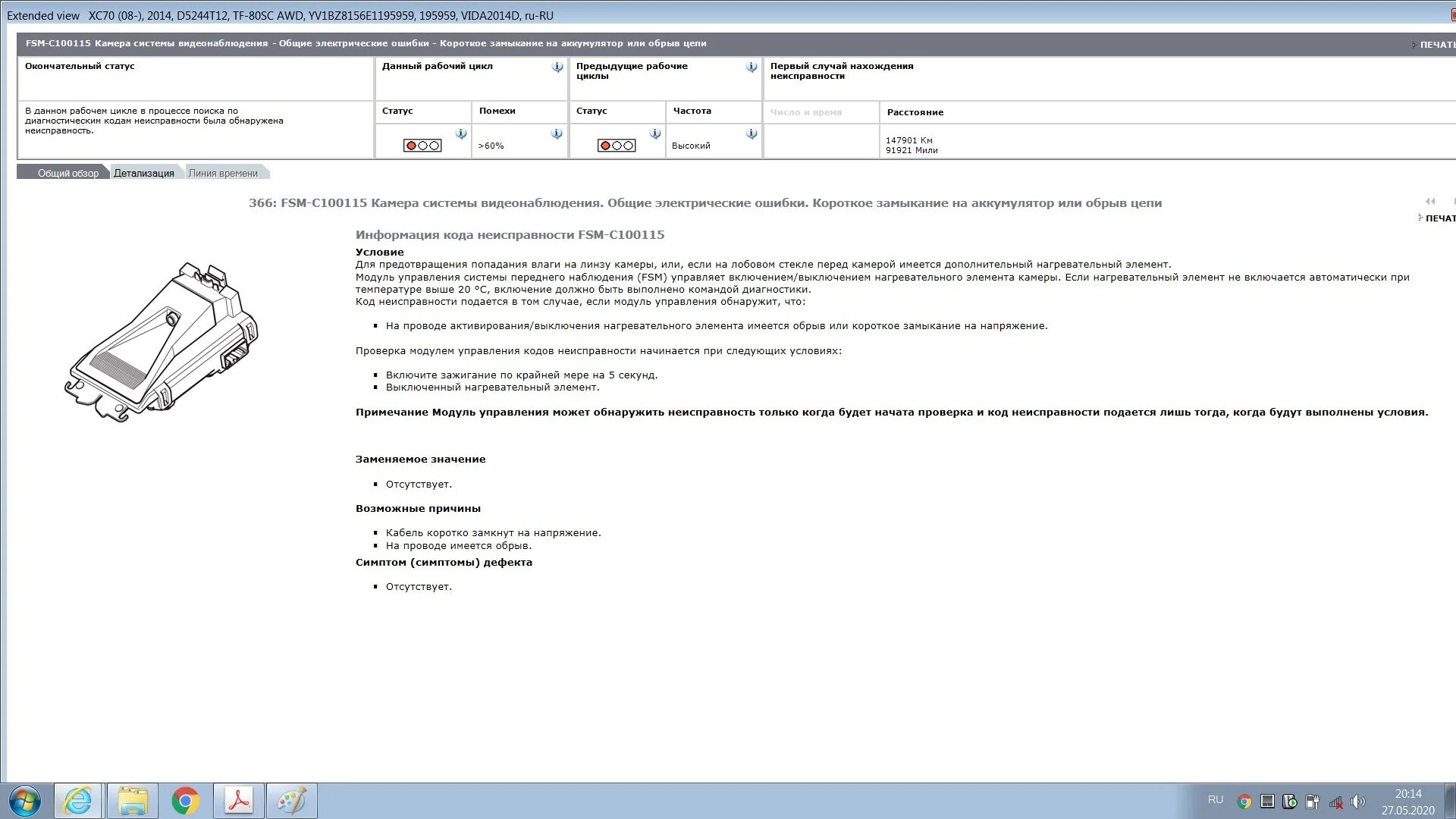The height and width of the screenshot is (819, 1456).
Task: Go to previous fault code with double-left arrow
Action: click(x=1430, y=202)
